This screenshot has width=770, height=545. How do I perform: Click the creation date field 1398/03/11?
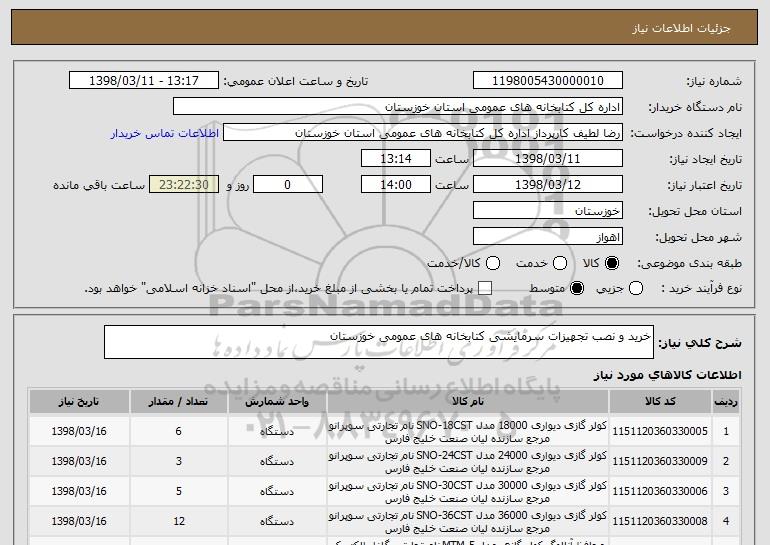[548, 159]
